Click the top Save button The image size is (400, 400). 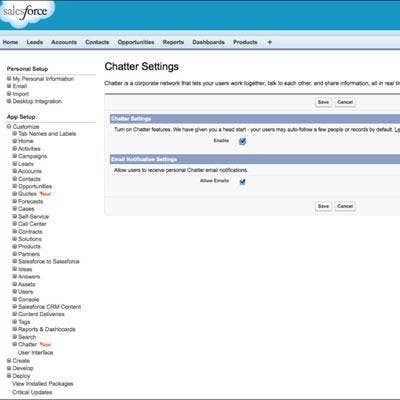coord(323,102)
